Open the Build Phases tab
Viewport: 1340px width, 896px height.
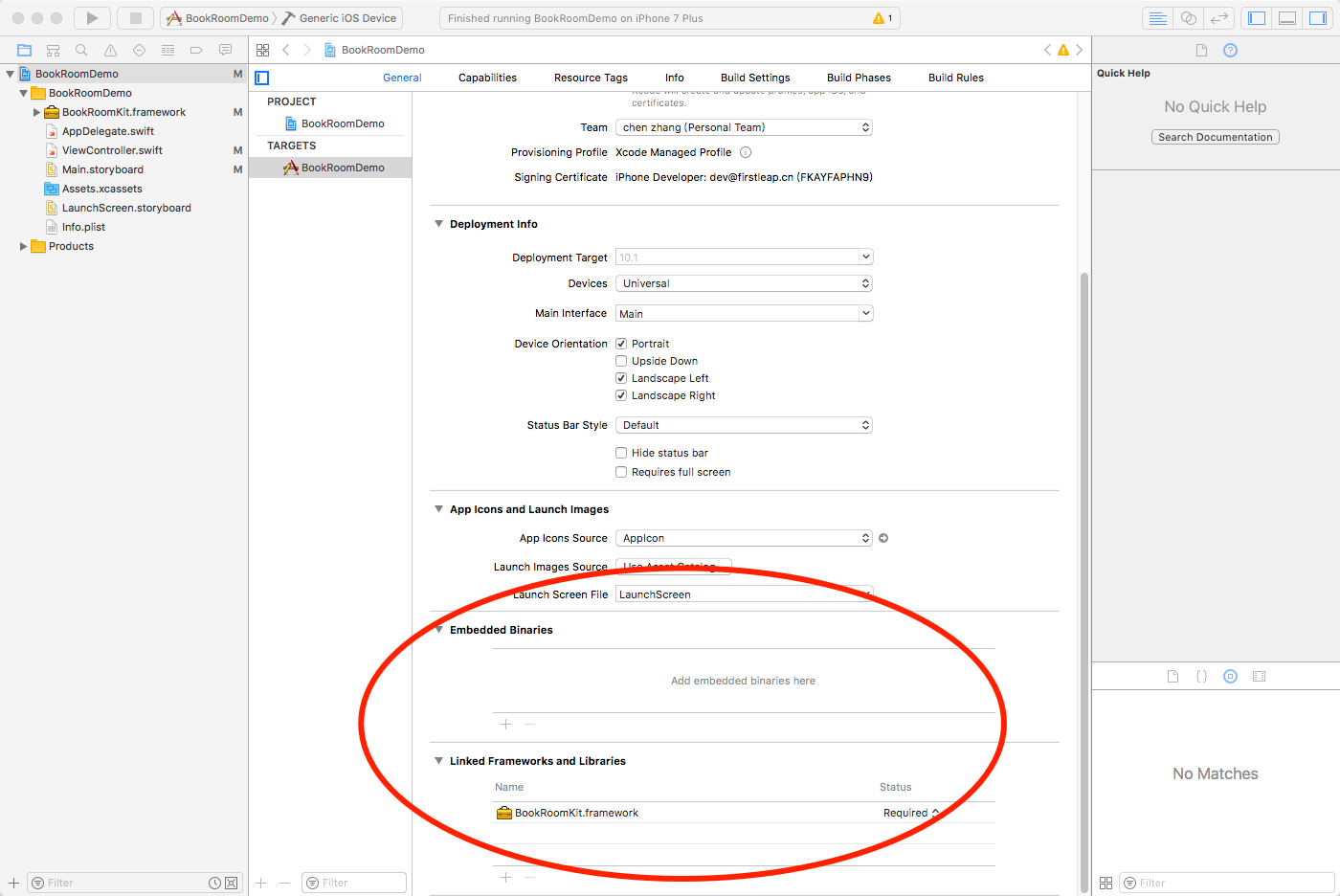tap(859, 78)
